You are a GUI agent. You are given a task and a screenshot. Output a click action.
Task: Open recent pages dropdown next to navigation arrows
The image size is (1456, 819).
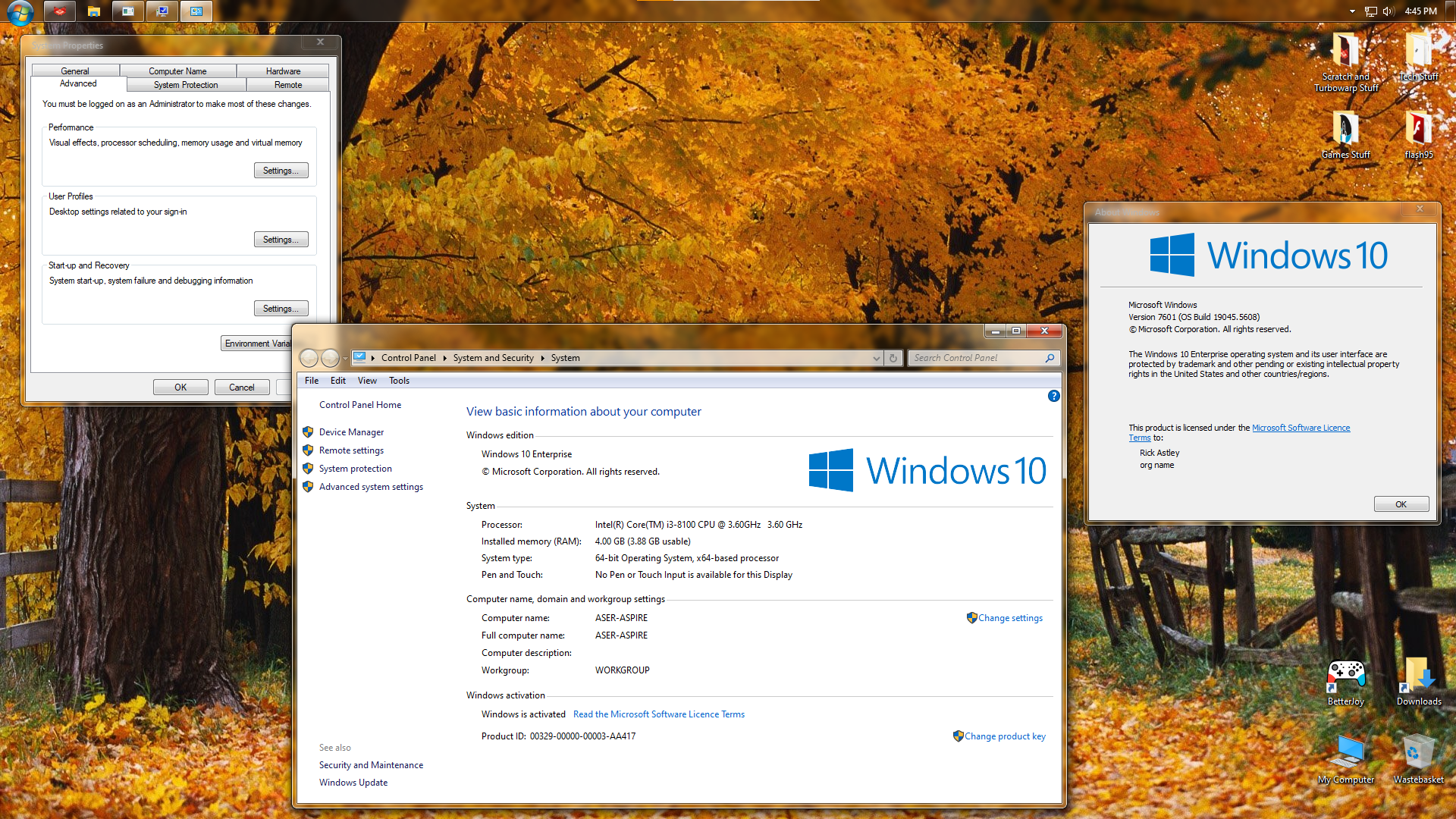click(x=345, y=358)
